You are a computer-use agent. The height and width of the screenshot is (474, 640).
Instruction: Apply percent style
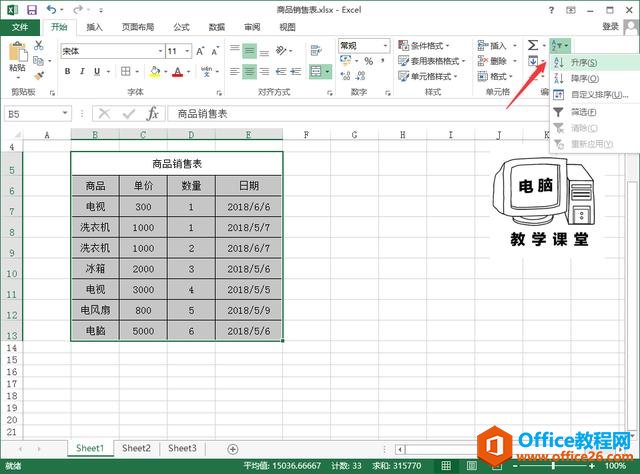point(369,61)
